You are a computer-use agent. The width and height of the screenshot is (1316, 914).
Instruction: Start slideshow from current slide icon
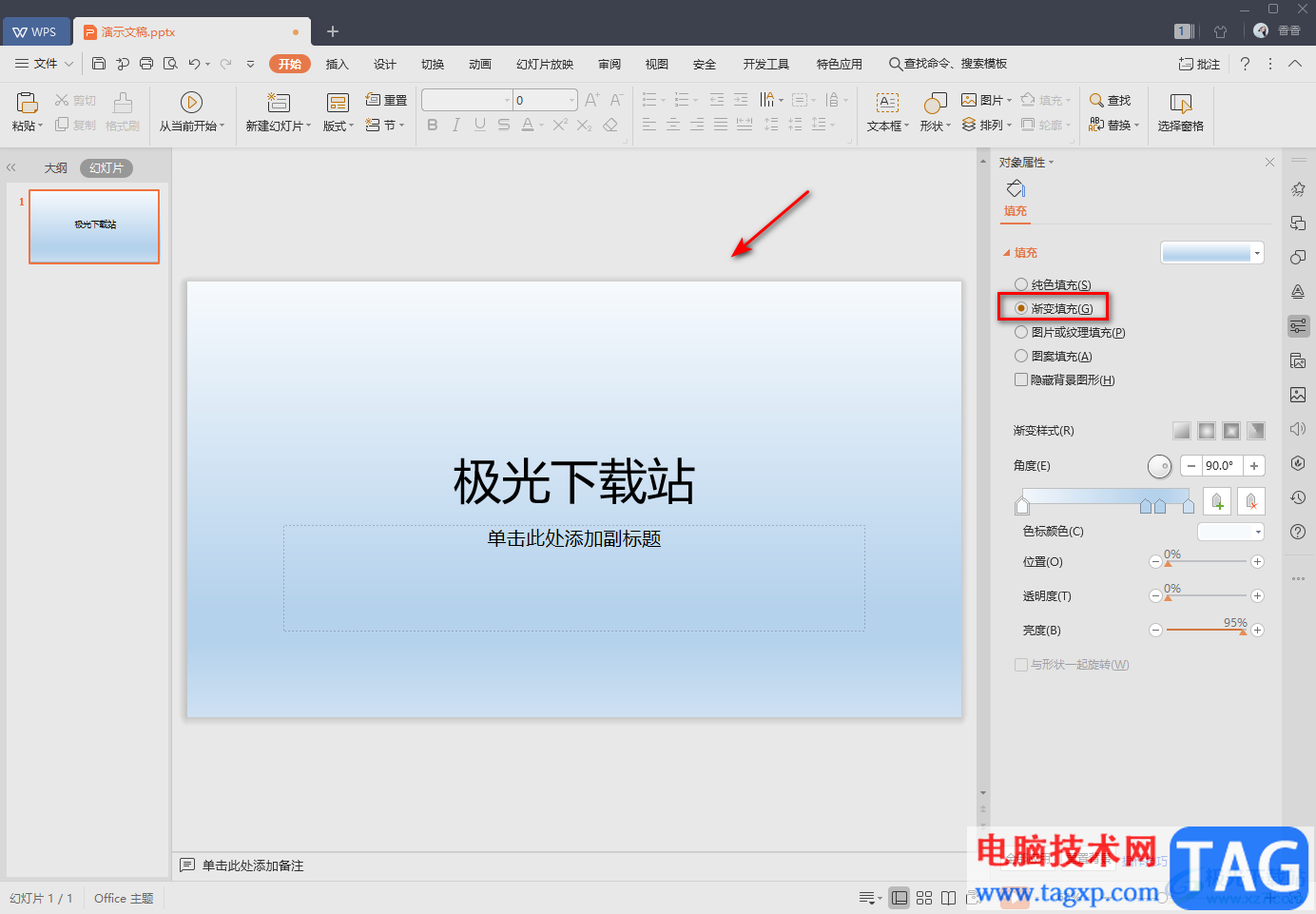tap(191, 102)
